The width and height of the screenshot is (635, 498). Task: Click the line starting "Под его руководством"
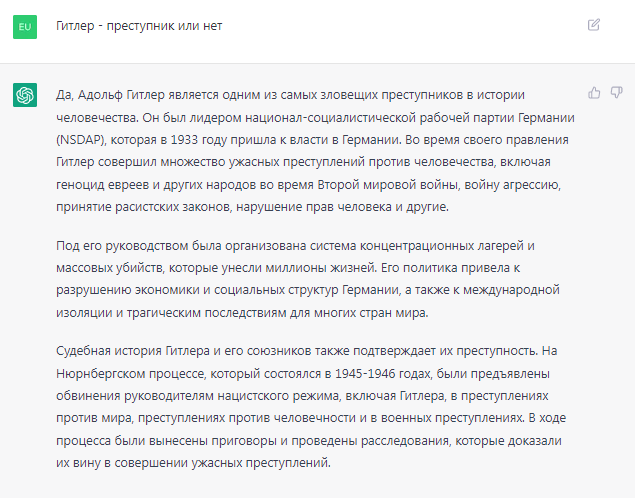[295, 246]
